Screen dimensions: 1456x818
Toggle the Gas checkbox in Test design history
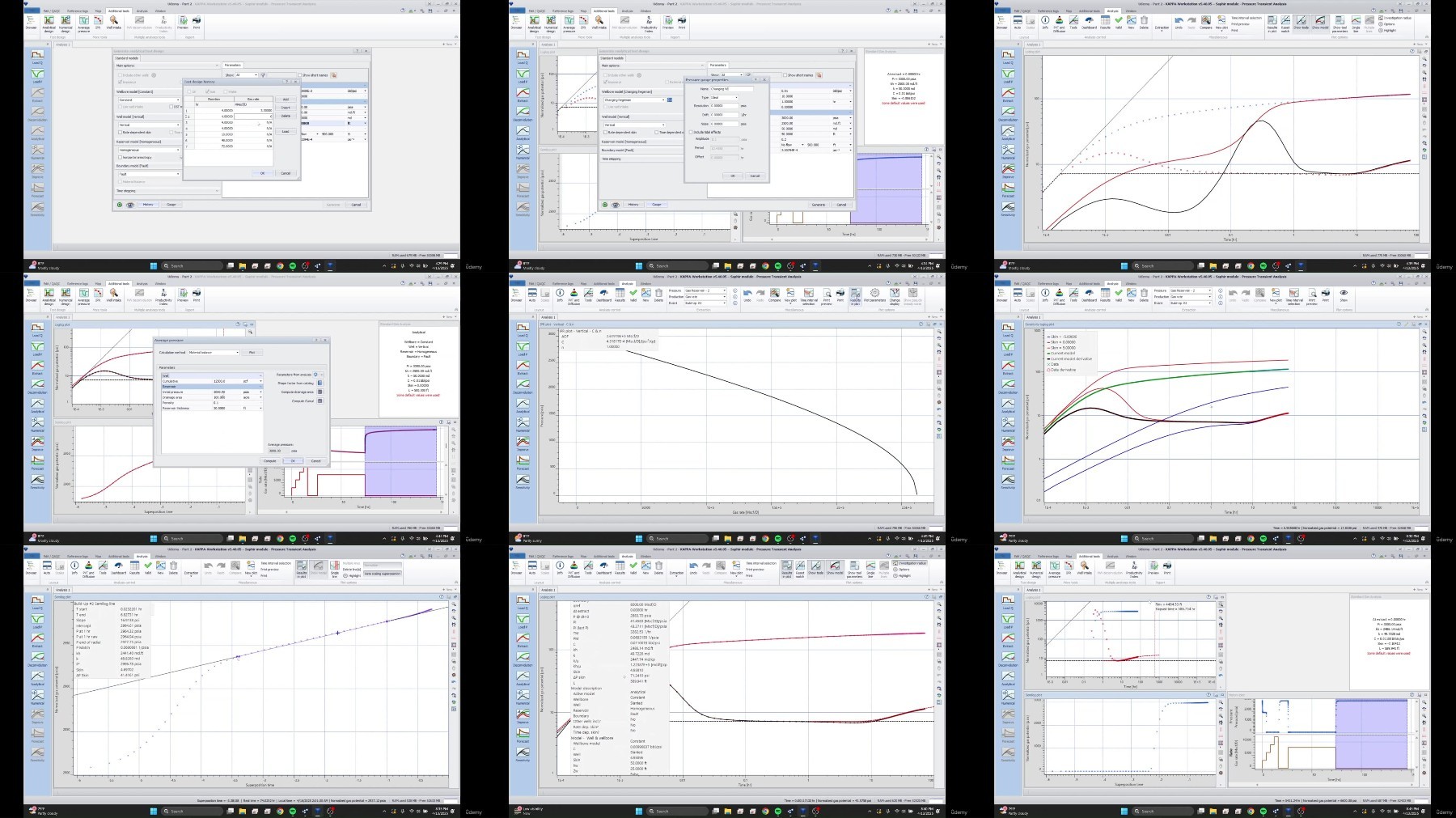tap(207, 91)
